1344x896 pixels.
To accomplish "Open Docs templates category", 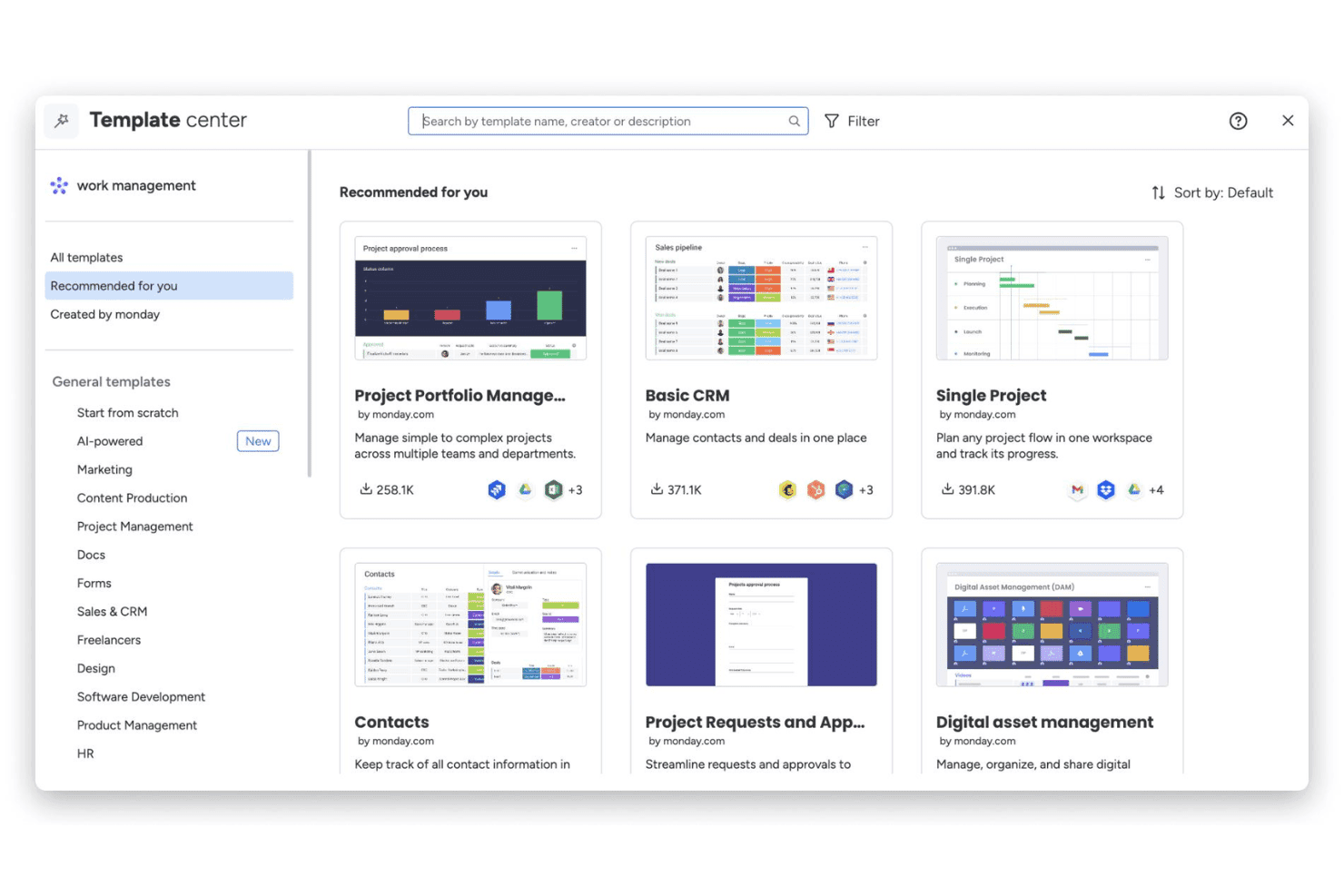I will (x=91, y=555).
